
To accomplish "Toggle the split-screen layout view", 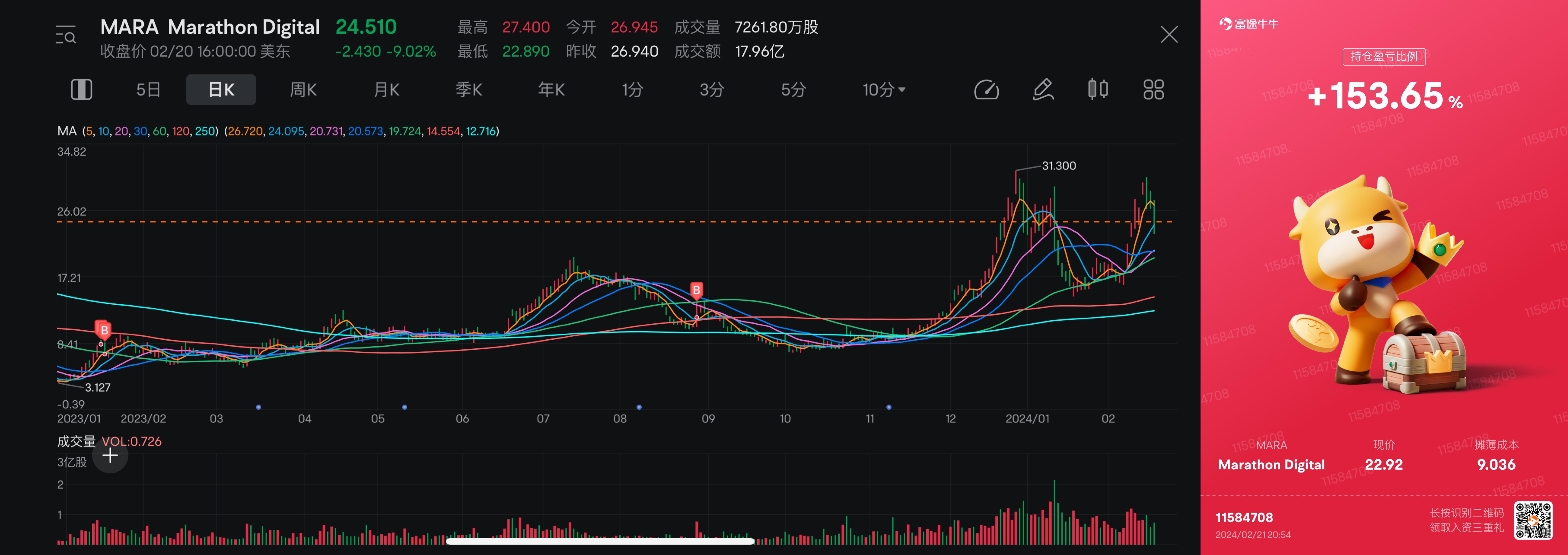I will coord(82,89).
